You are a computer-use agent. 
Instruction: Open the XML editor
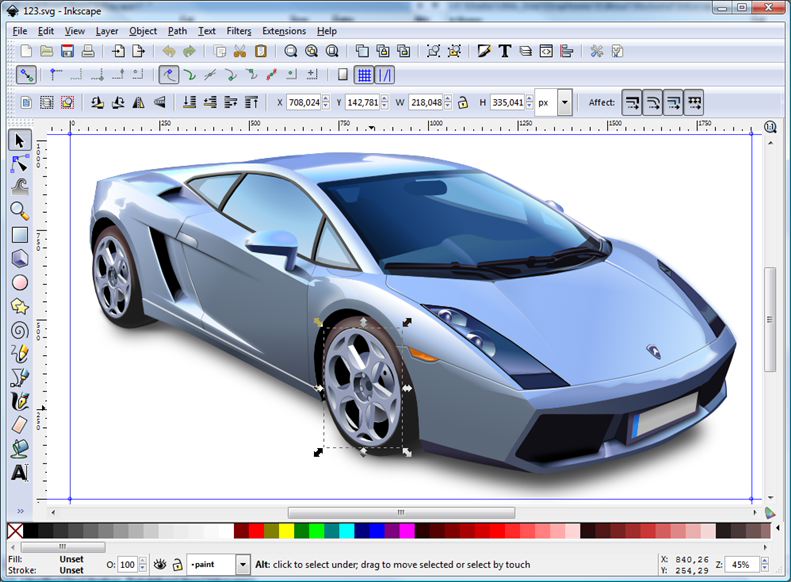click(546, 51)
